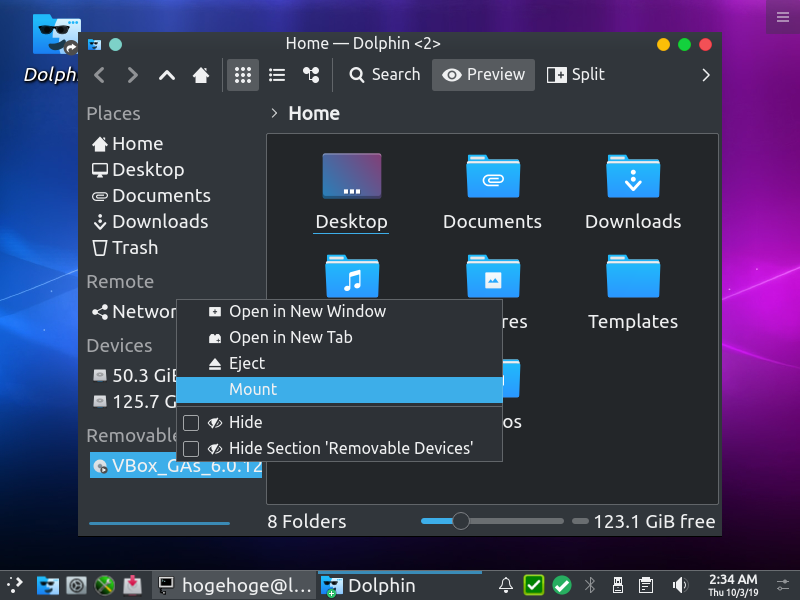Click the Dolphin window menu icon in title bar
The height and width of the screenshot is (600, 800).
coord(94,44)
